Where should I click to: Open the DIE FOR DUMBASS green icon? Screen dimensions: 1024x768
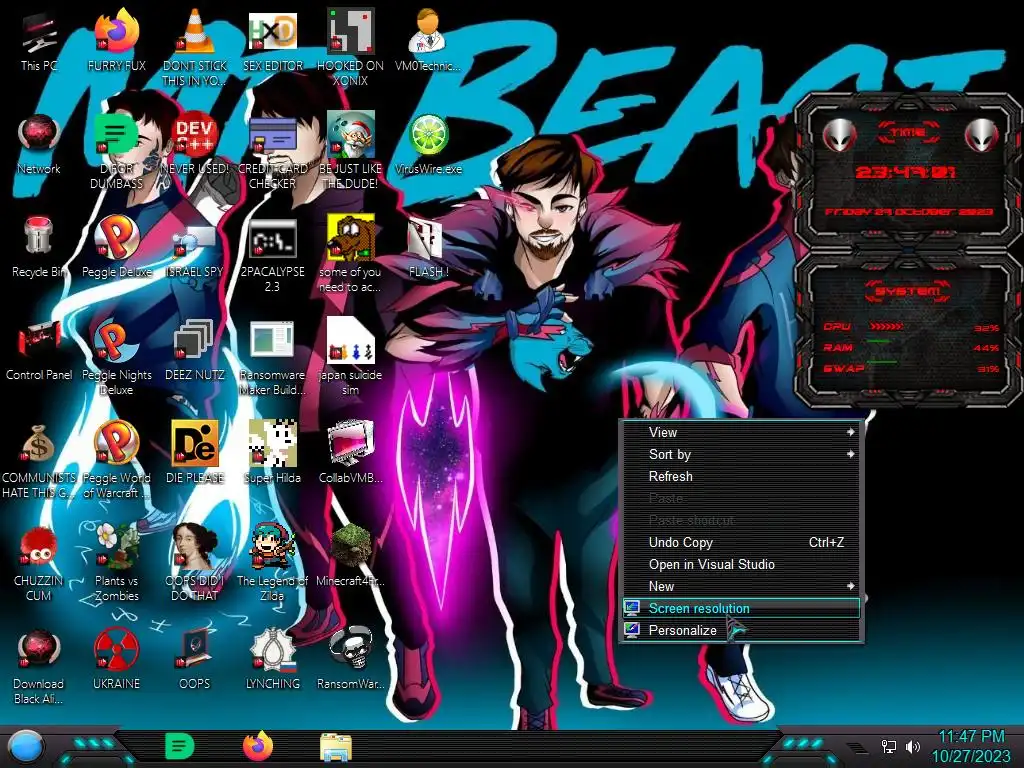(116, 136)
